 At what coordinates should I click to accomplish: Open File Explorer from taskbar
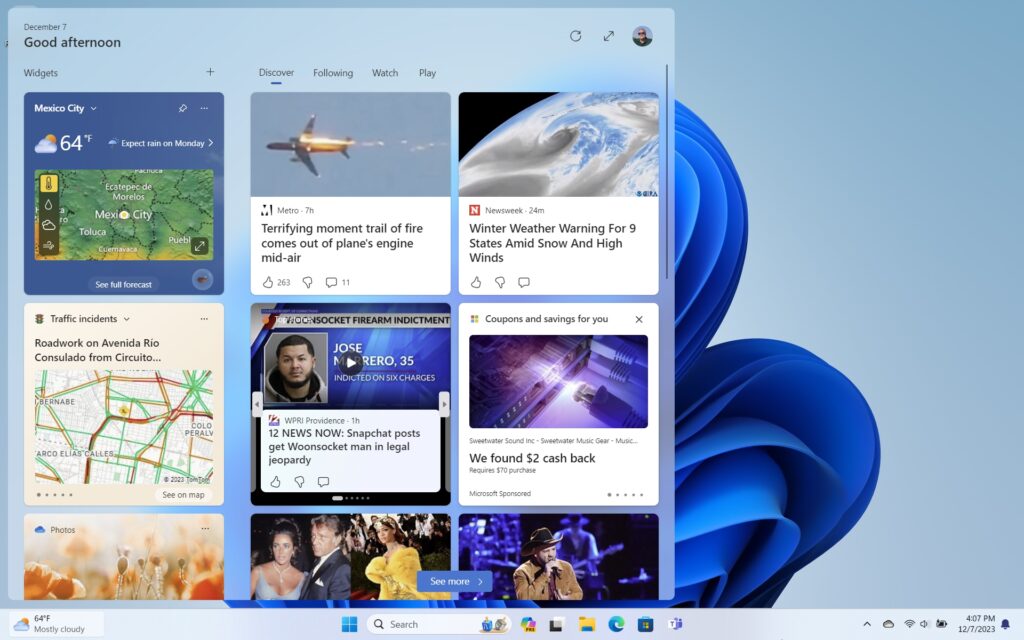pyautogui.click(x=587, y=624)
